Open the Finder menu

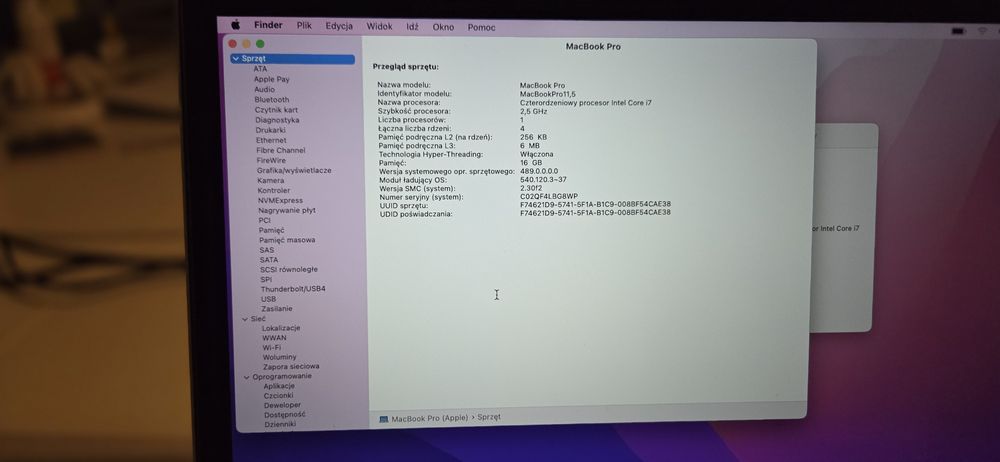coord(268,26)
